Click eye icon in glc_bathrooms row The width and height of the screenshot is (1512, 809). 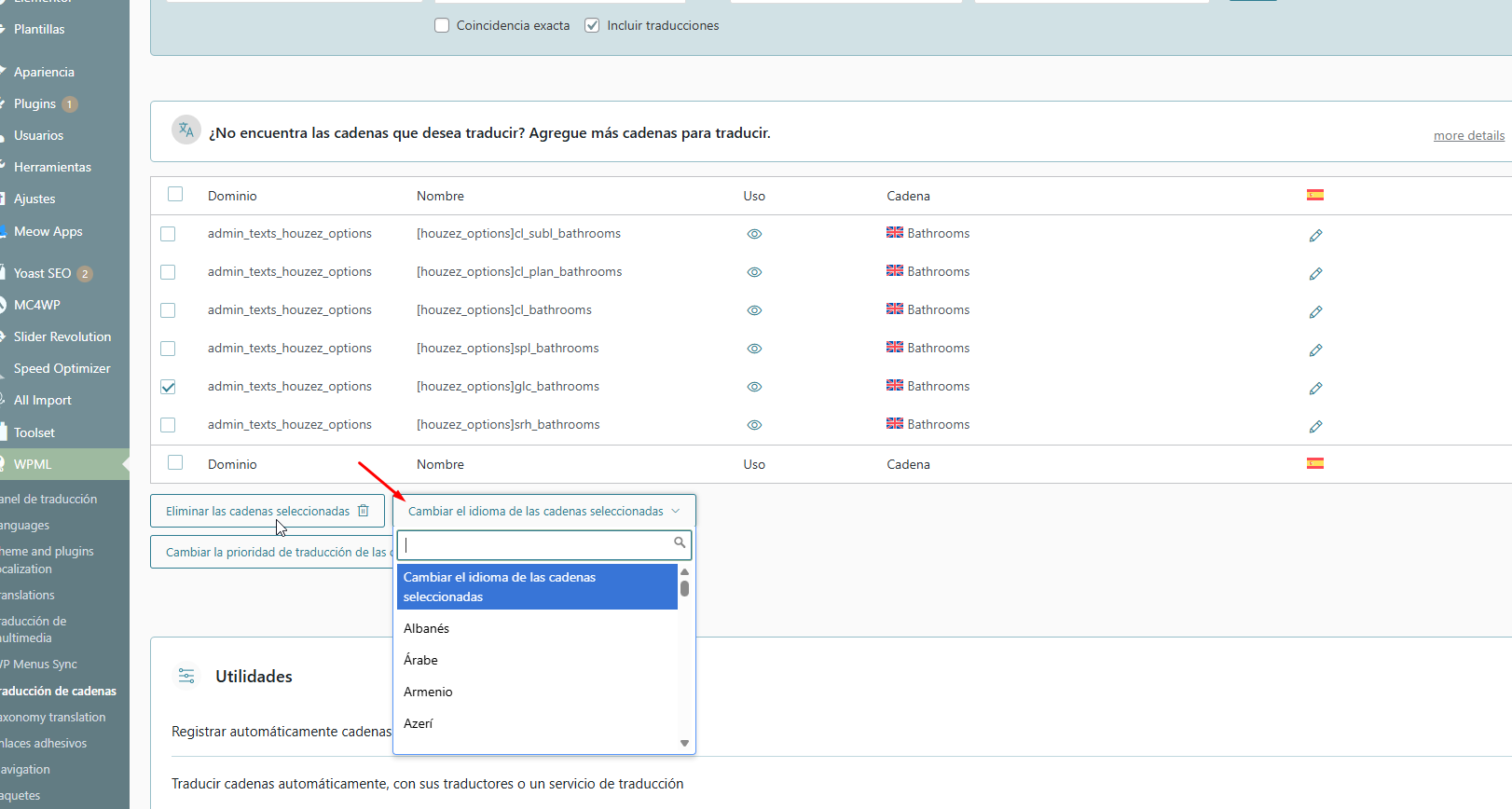754,387
